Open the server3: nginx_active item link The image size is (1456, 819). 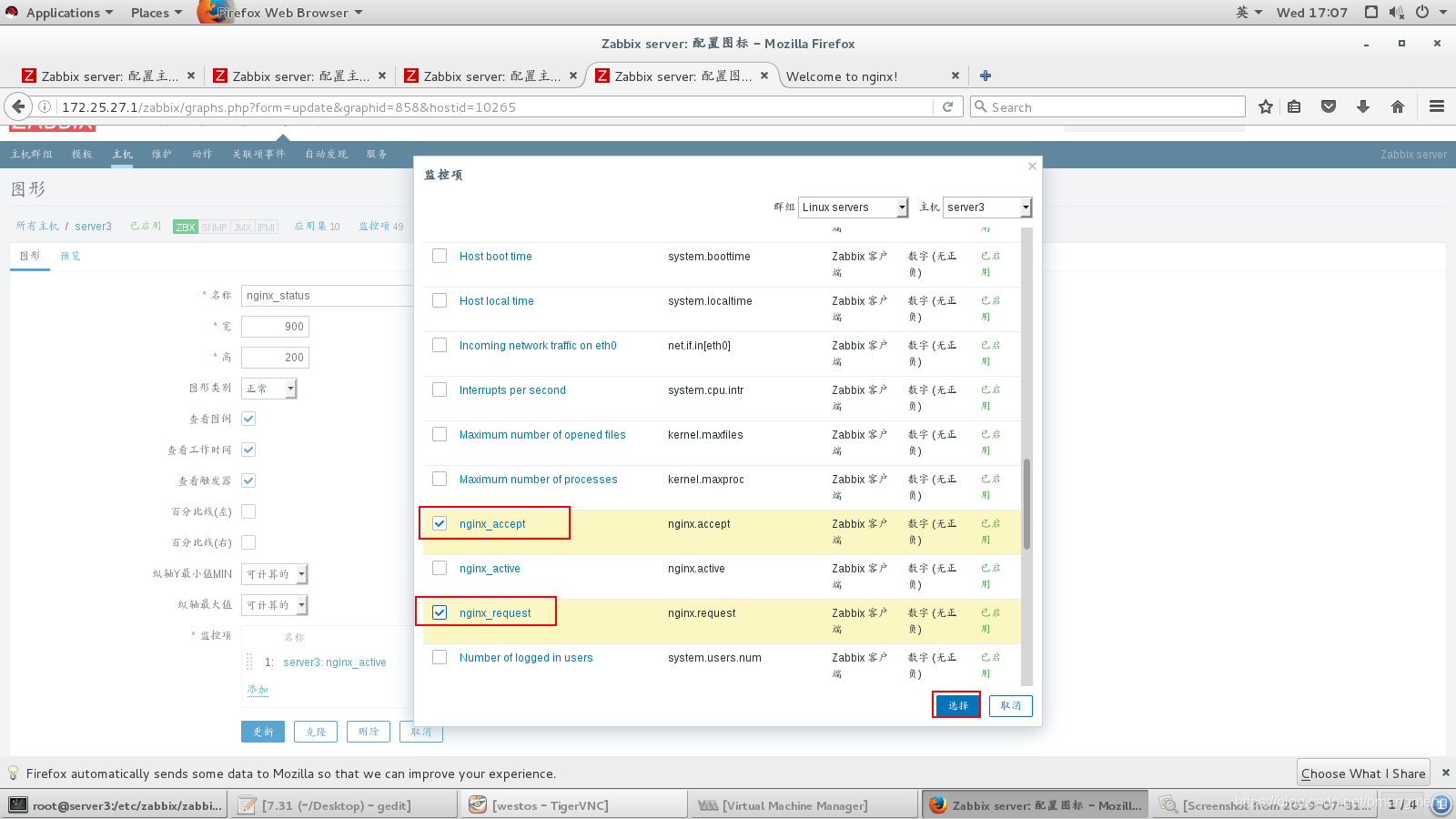[335, 662]
